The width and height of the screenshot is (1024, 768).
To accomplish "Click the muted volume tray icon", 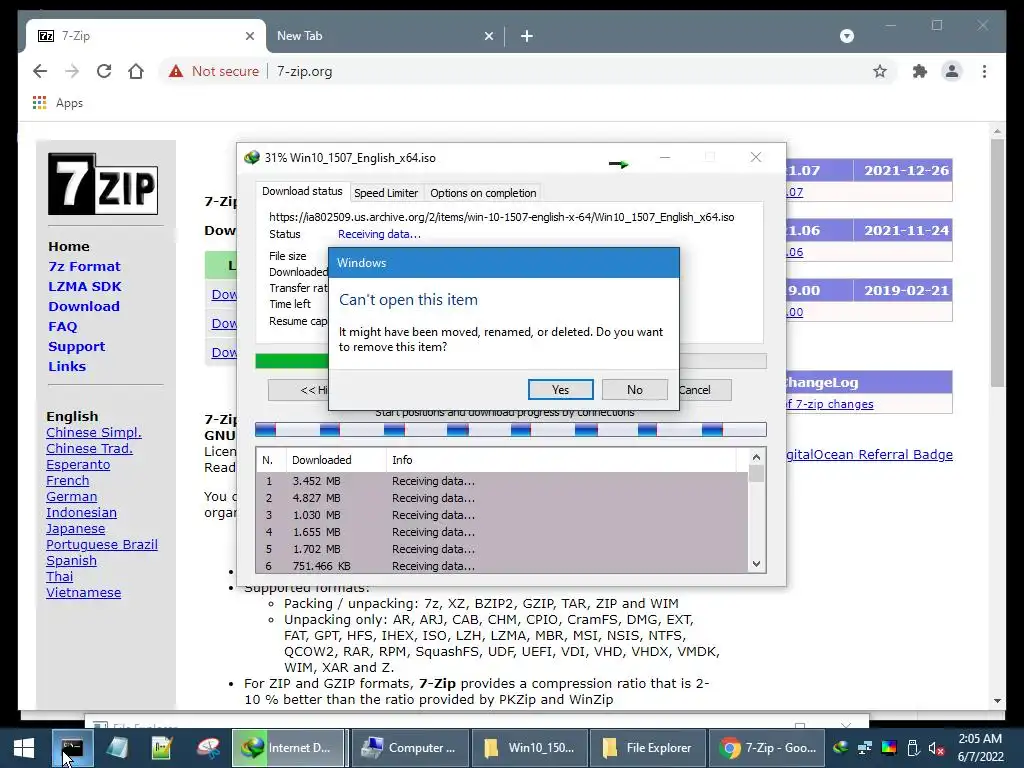I will pos(936,748).
